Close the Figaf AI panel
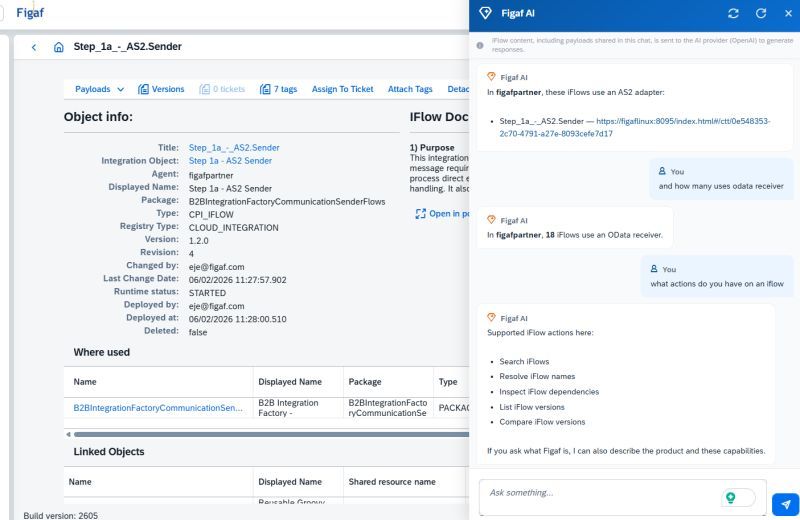800x520 pixels. 788,14
